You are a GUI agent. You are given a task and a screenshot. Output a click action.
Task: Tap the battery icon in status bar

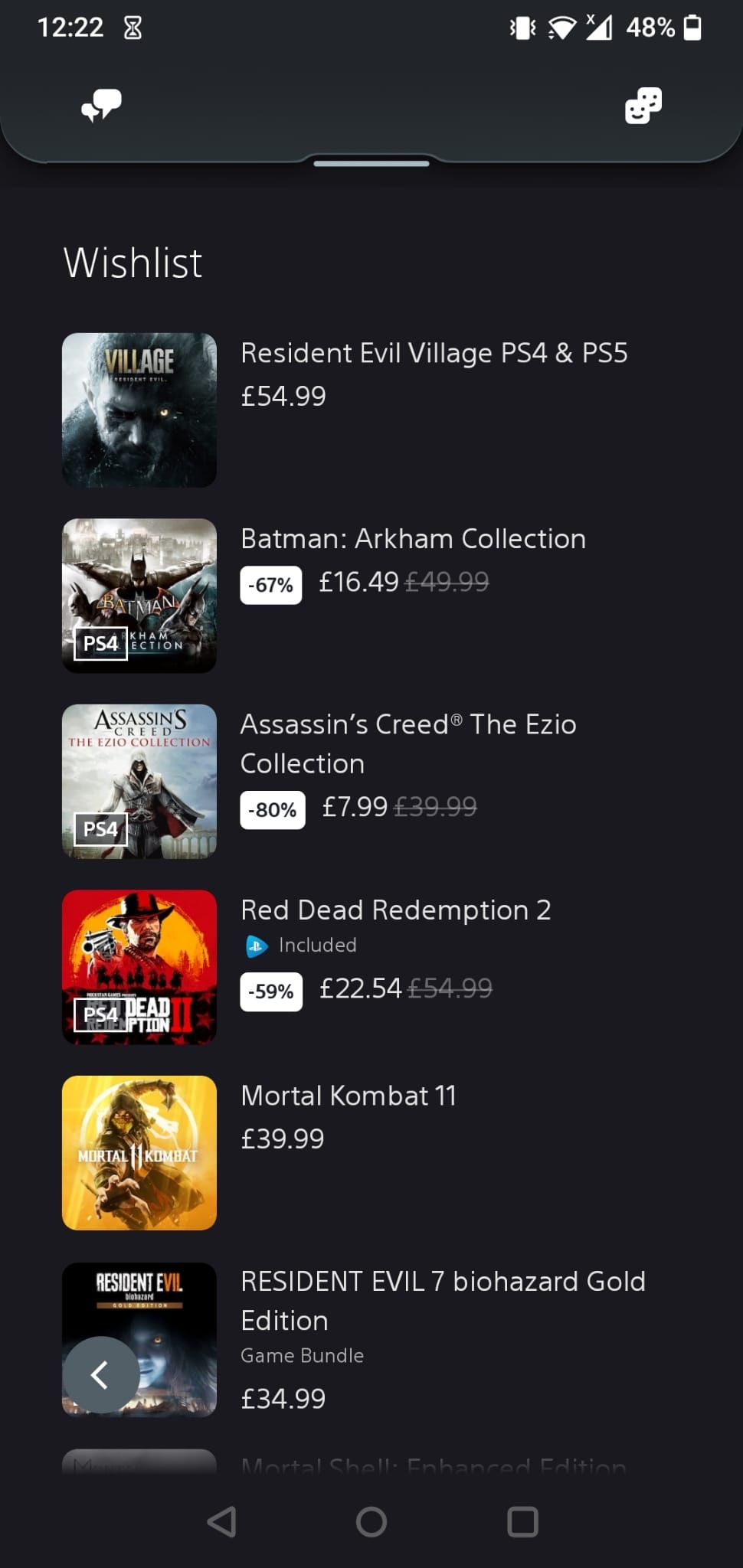[x=692, y=28]
